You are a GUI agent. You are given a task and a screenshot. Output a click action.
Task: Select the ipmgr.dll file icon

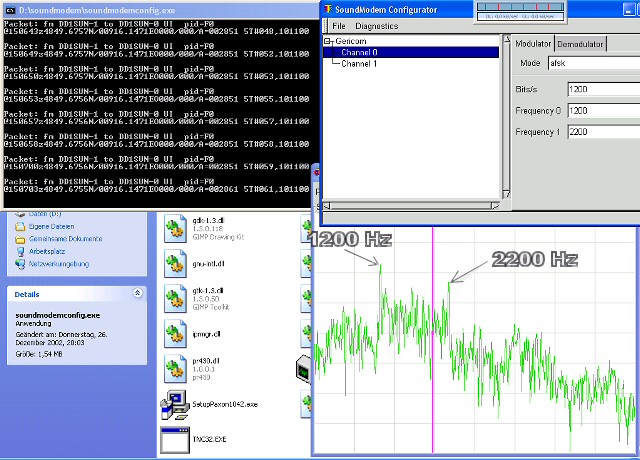click(176, 332)
